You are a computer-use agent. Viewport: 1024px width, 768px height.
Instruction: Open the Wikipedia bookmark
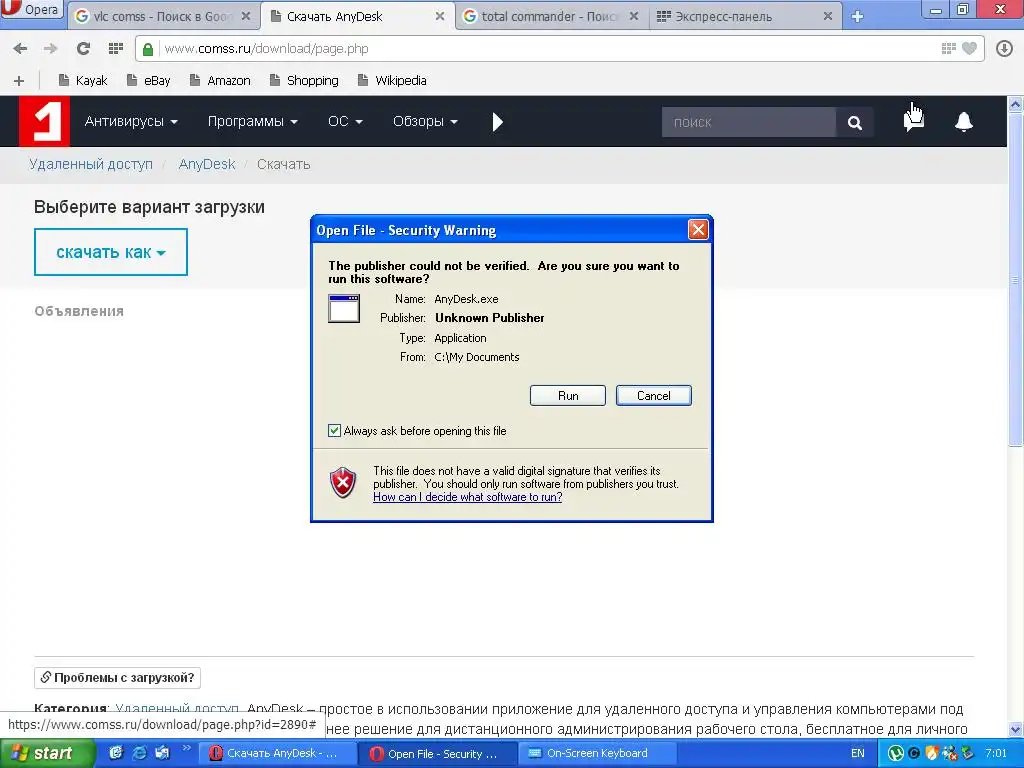(x=392, y=80)
